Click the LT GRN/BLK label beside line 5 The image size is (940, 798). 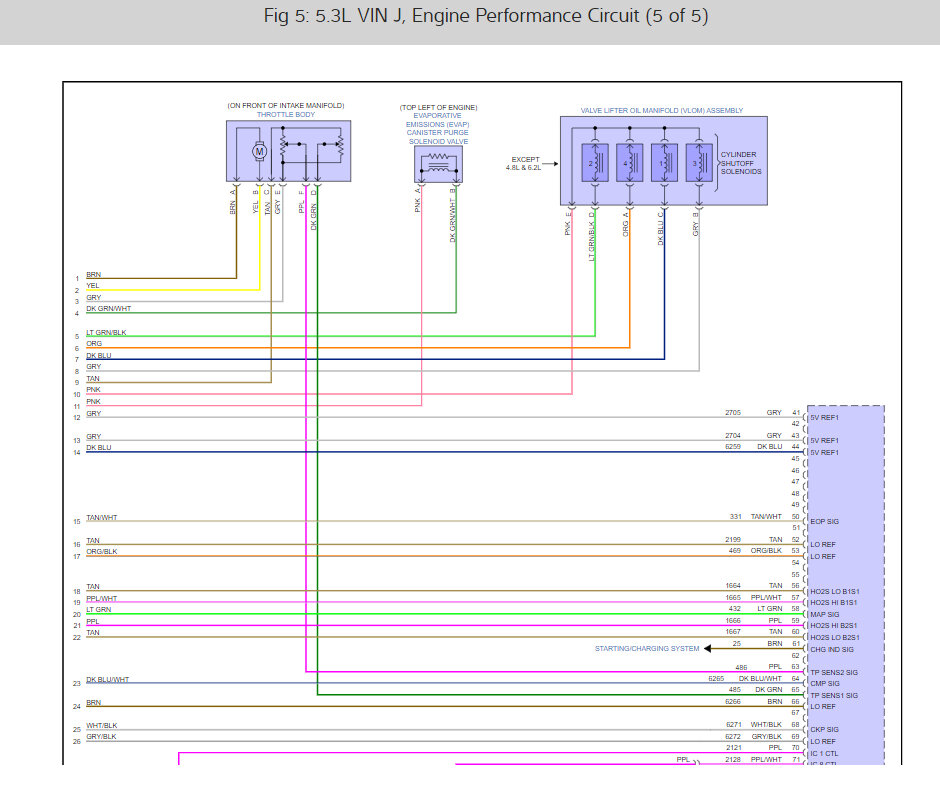coord(106,332)
